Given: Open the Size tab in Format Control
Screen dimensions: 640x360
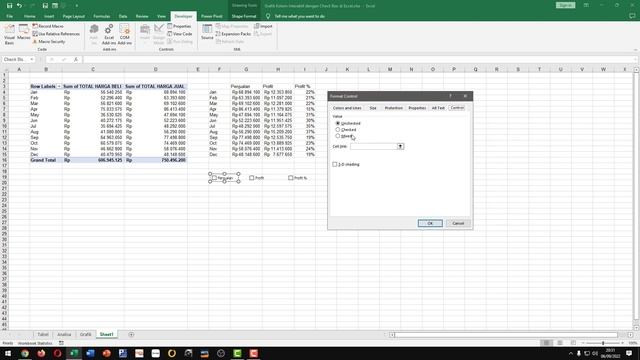Looking at the screenshot, I should (373, 108).
